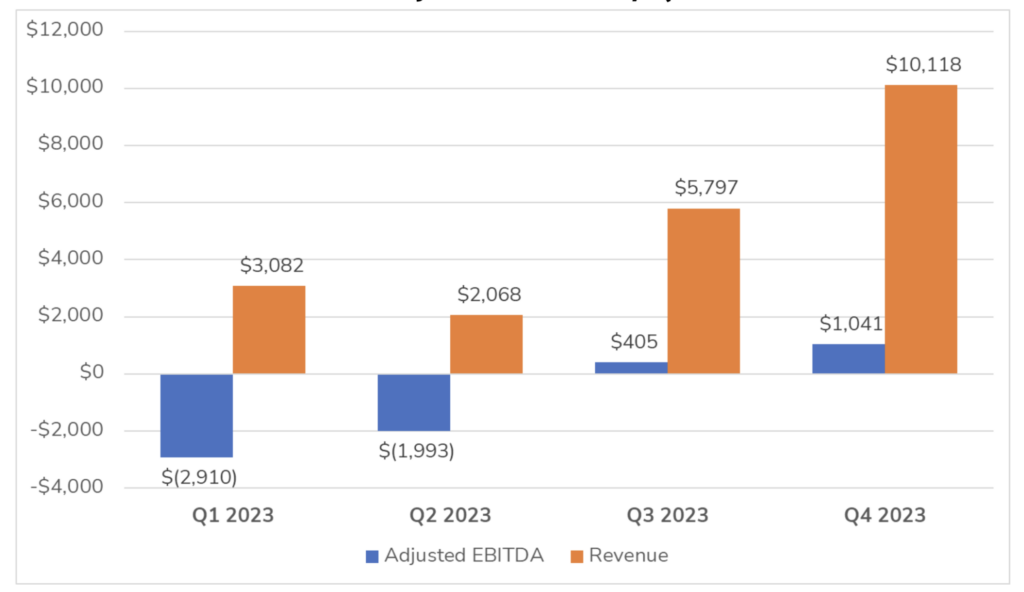Select the $10,118 data label

(923, 65)
